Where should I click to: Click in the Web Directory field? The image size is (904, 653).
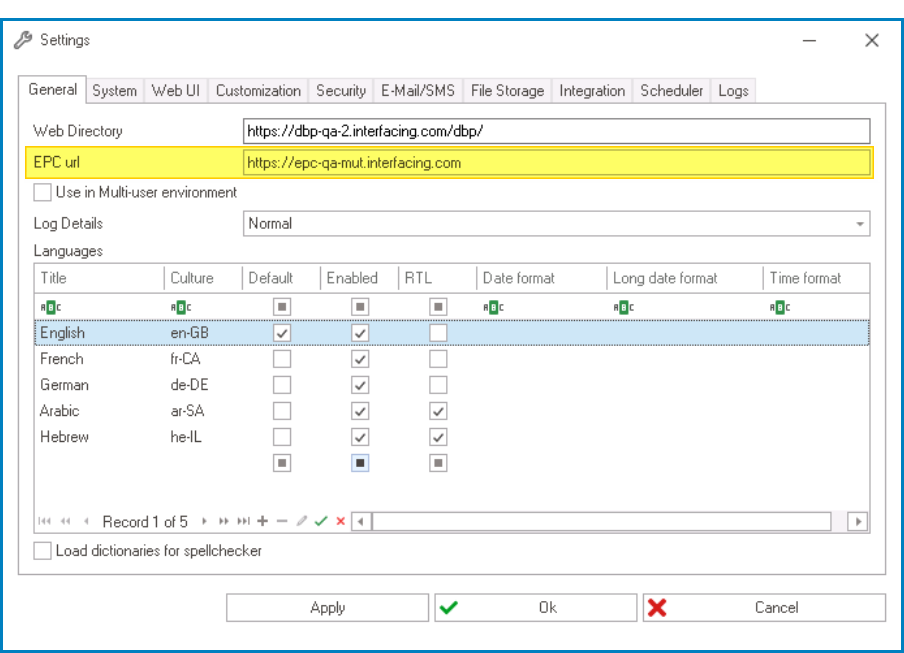click(x=556, y=131)
